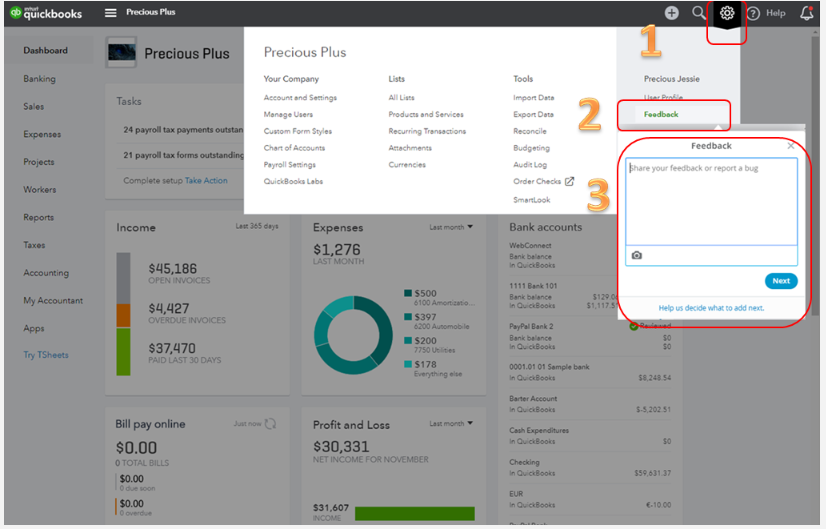Open User Profile in gear menu

pyautogui.click(x=663, y=97)
